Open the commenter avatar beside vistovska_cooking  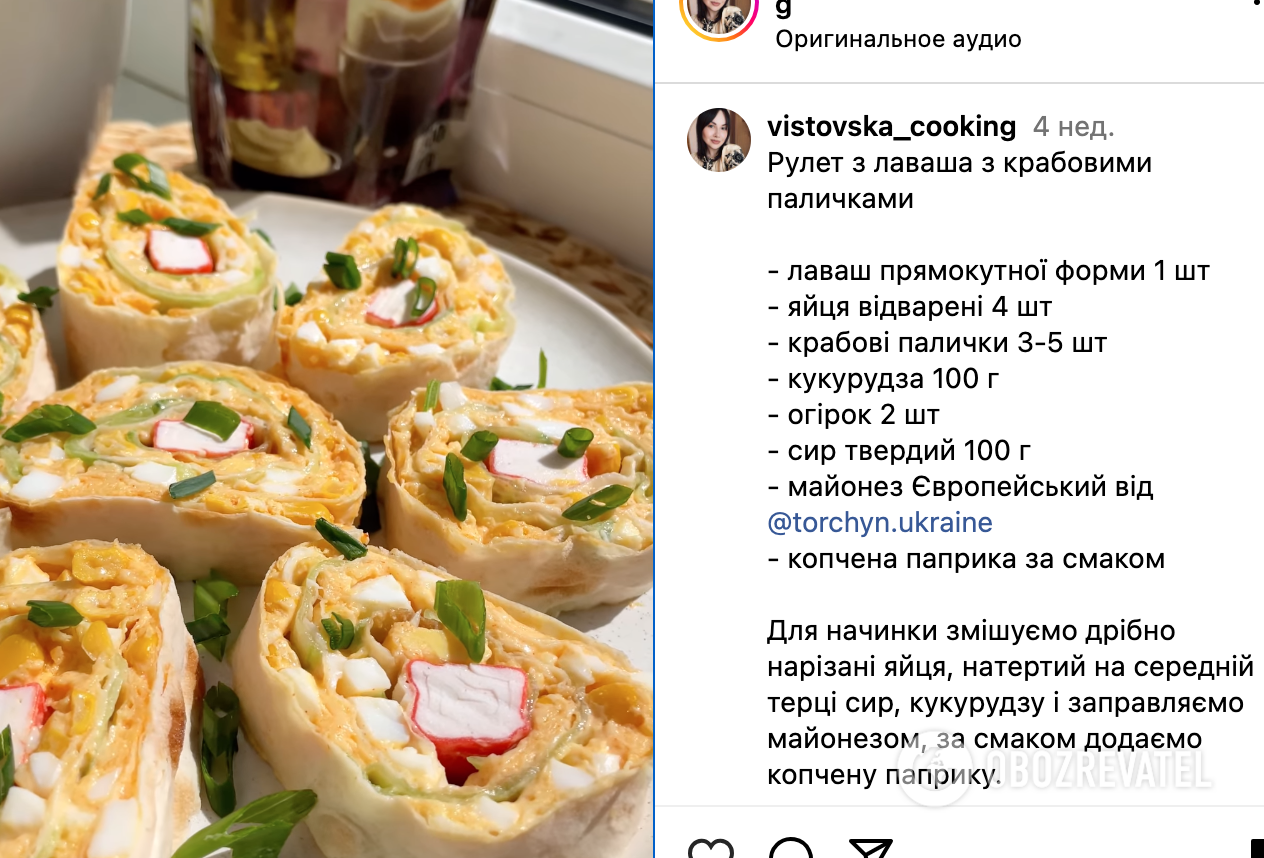click(x=718, y=140)
